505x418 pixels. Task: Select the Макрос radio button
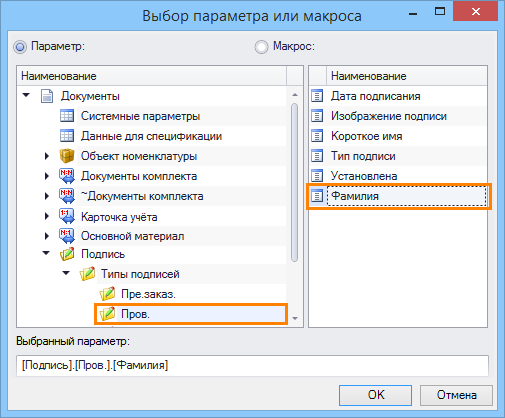point(261,47)
